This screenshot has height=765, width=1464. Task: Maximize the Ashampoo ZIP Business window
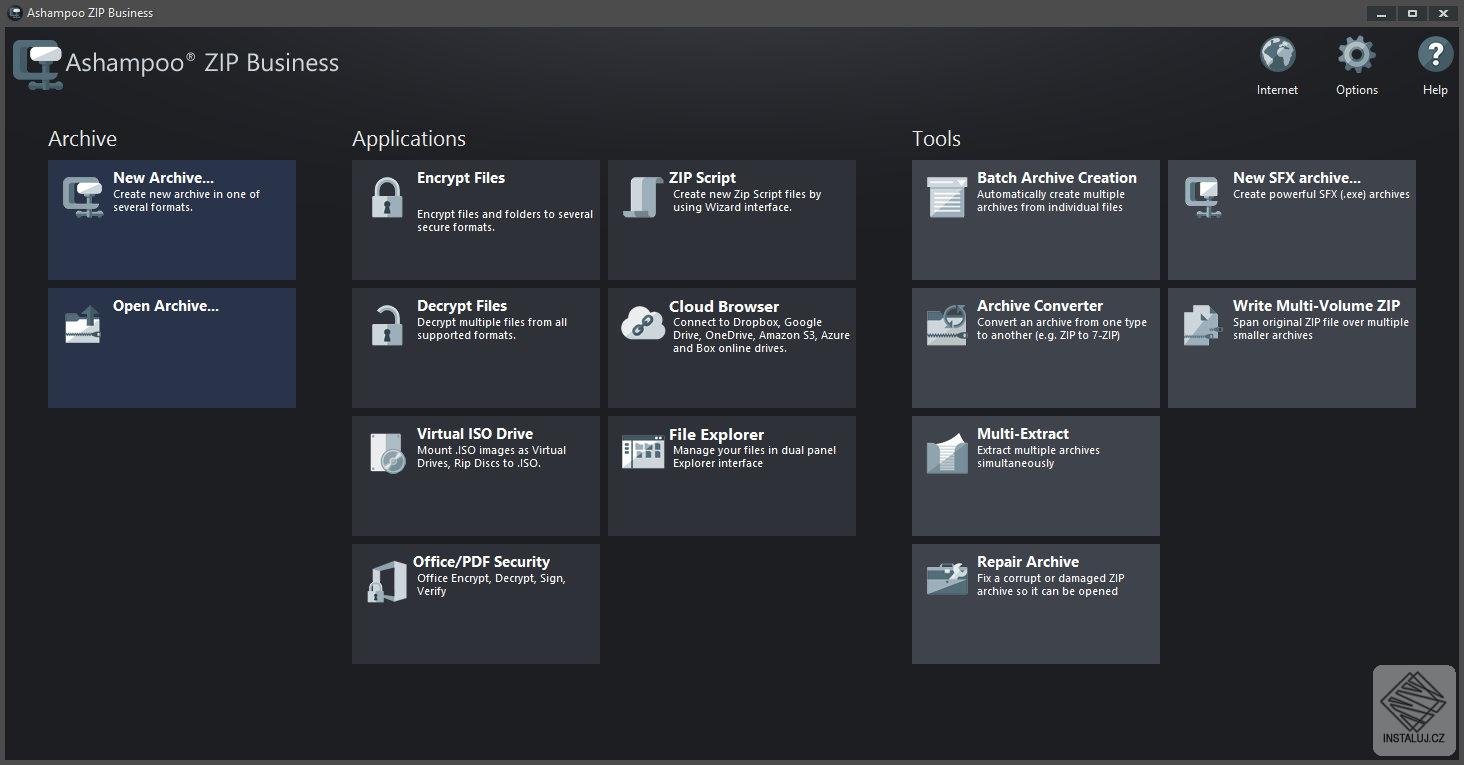pyautogui.click(x=1413, y=13)
